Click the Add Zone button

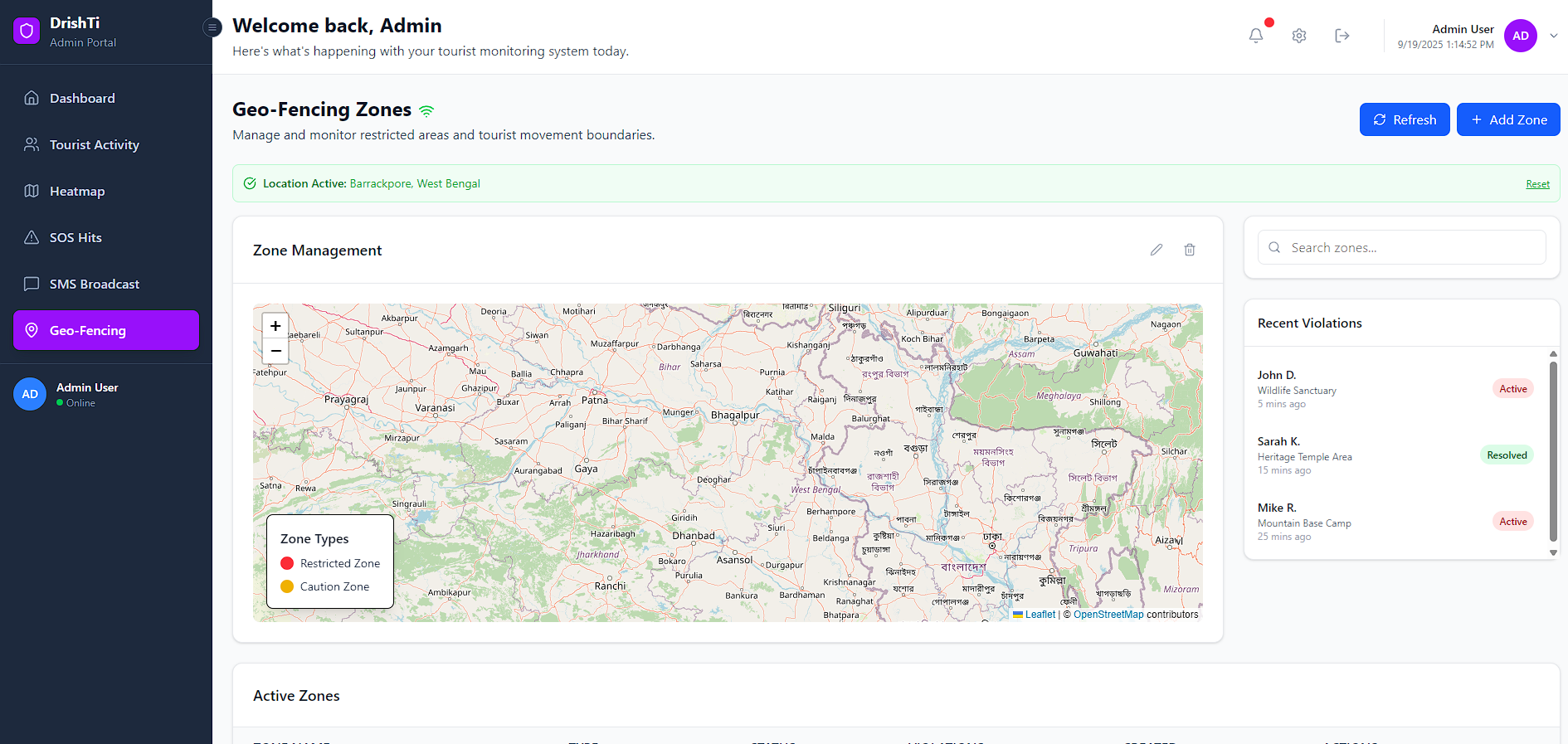tap(1508, 119)
